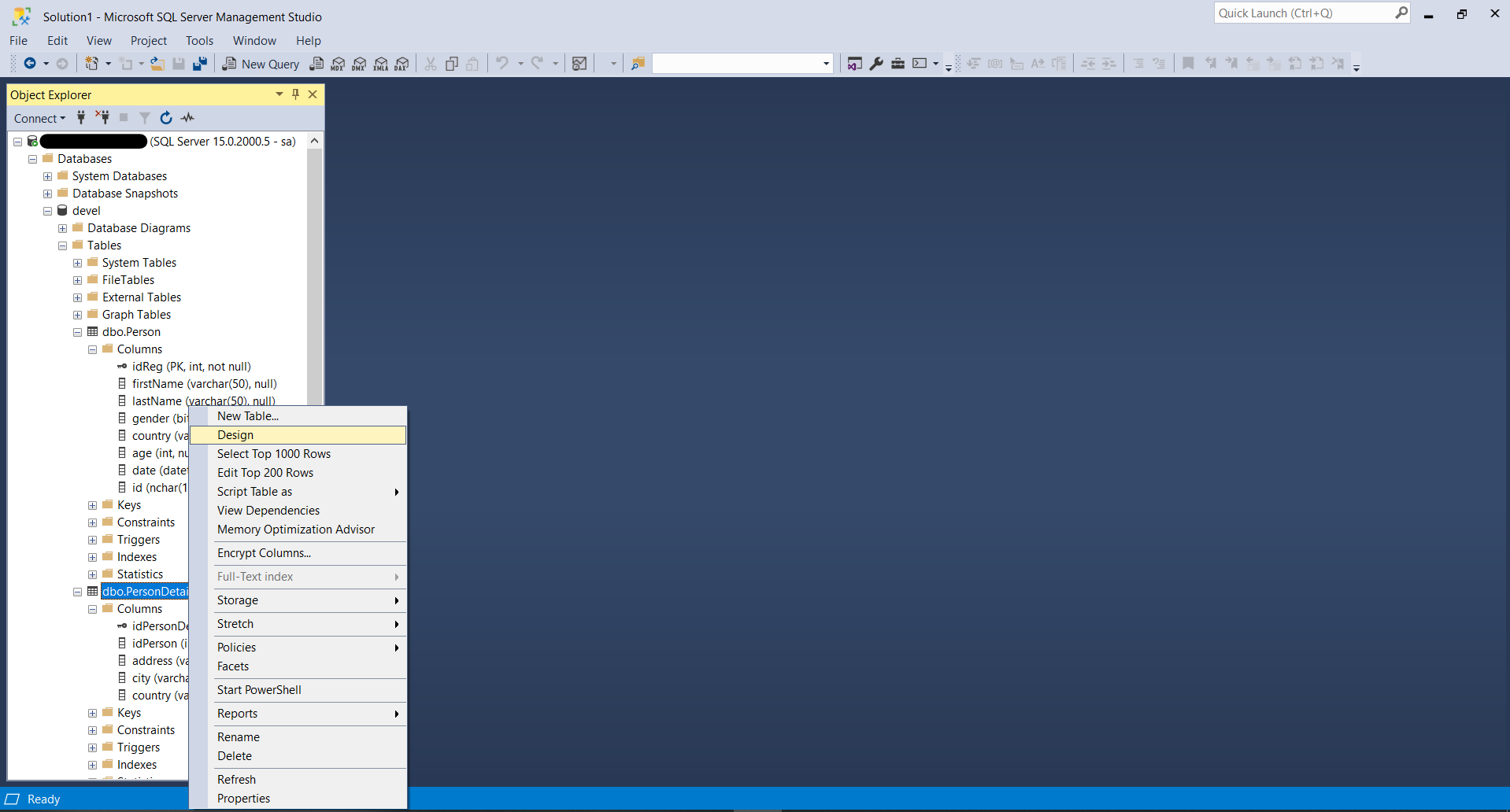
Task: Click the MDX query icon
Action: click(338, 64)
